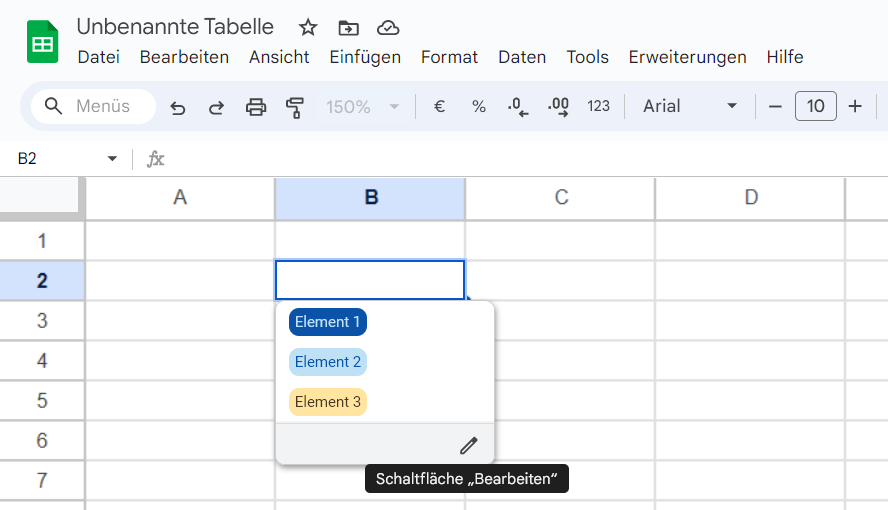Open the 150% zoom dropdown
This screenshot has height=510, width=888.
(362, 106)
